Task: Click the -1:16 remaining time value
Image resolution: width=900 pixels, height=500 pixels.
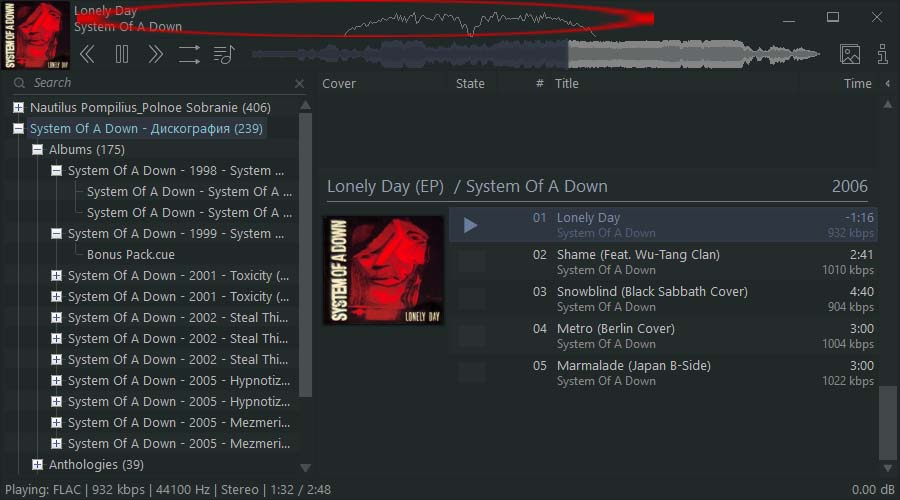Action: 859,218
